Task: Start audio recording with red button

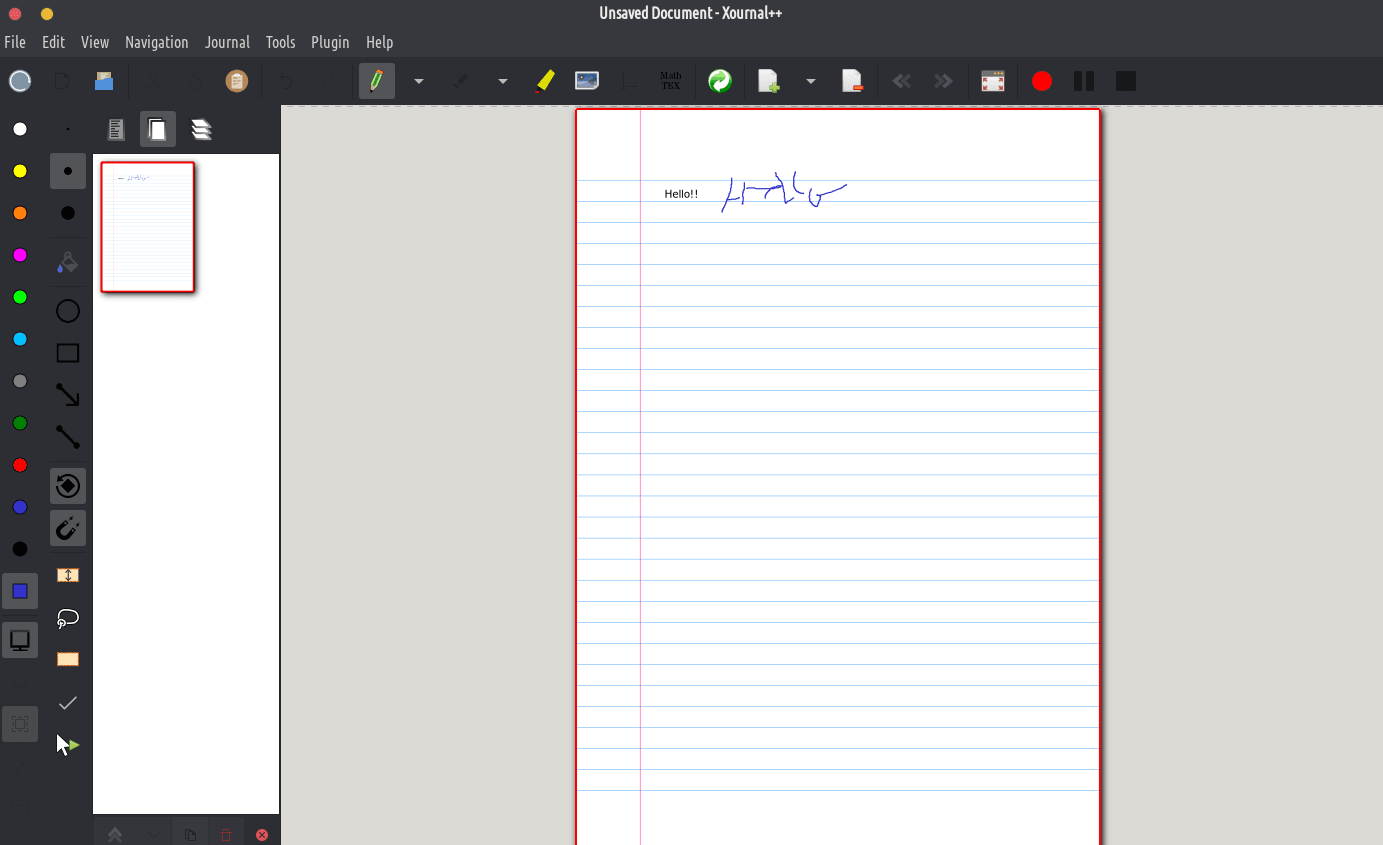Action: 1042,81
